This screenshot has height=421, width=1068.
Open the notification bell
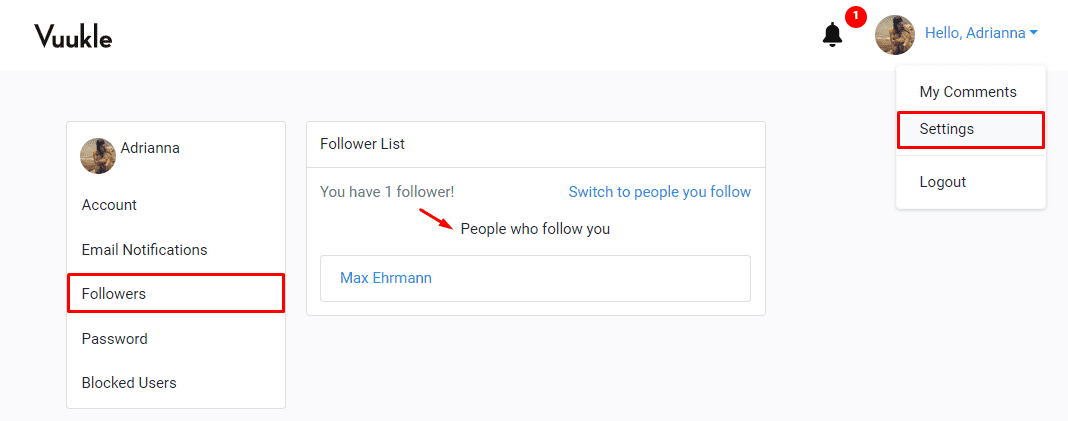(832, 35)
